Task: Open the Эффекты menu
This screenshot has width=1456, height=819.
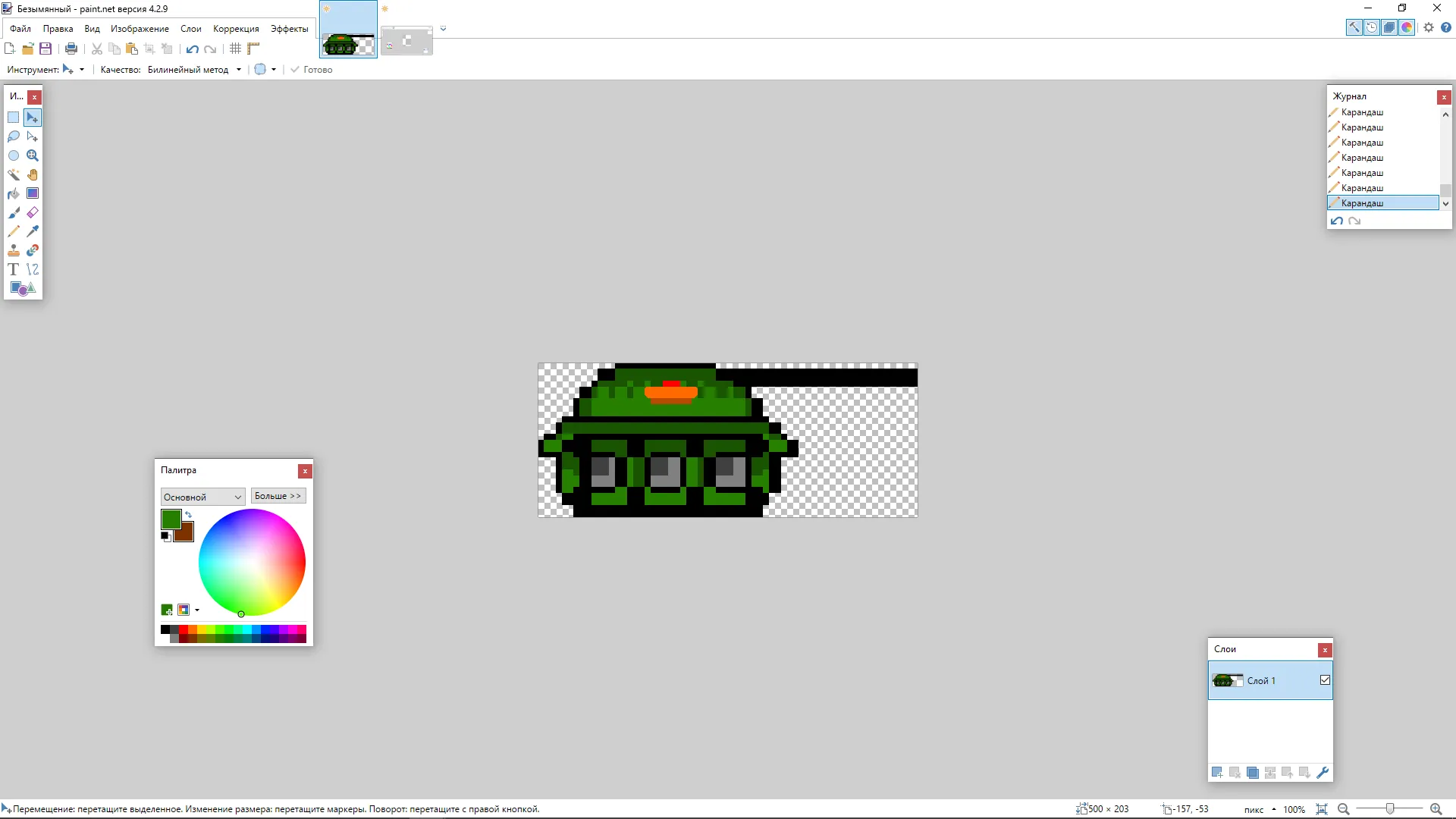Action: (290, 29)
